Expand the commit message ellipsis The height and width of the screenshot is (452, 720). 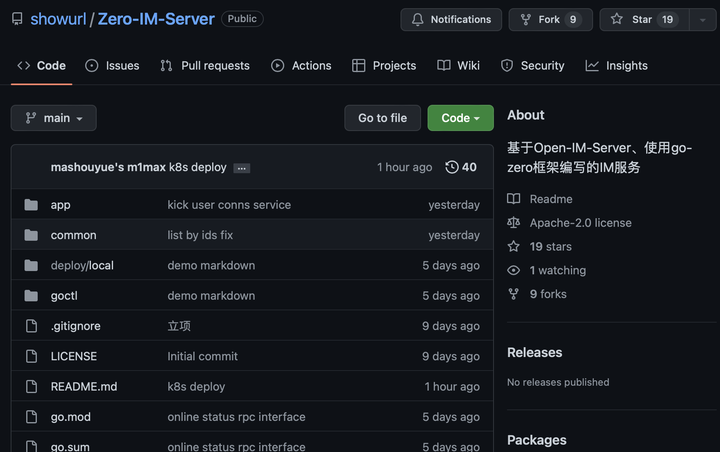point(242,168)
